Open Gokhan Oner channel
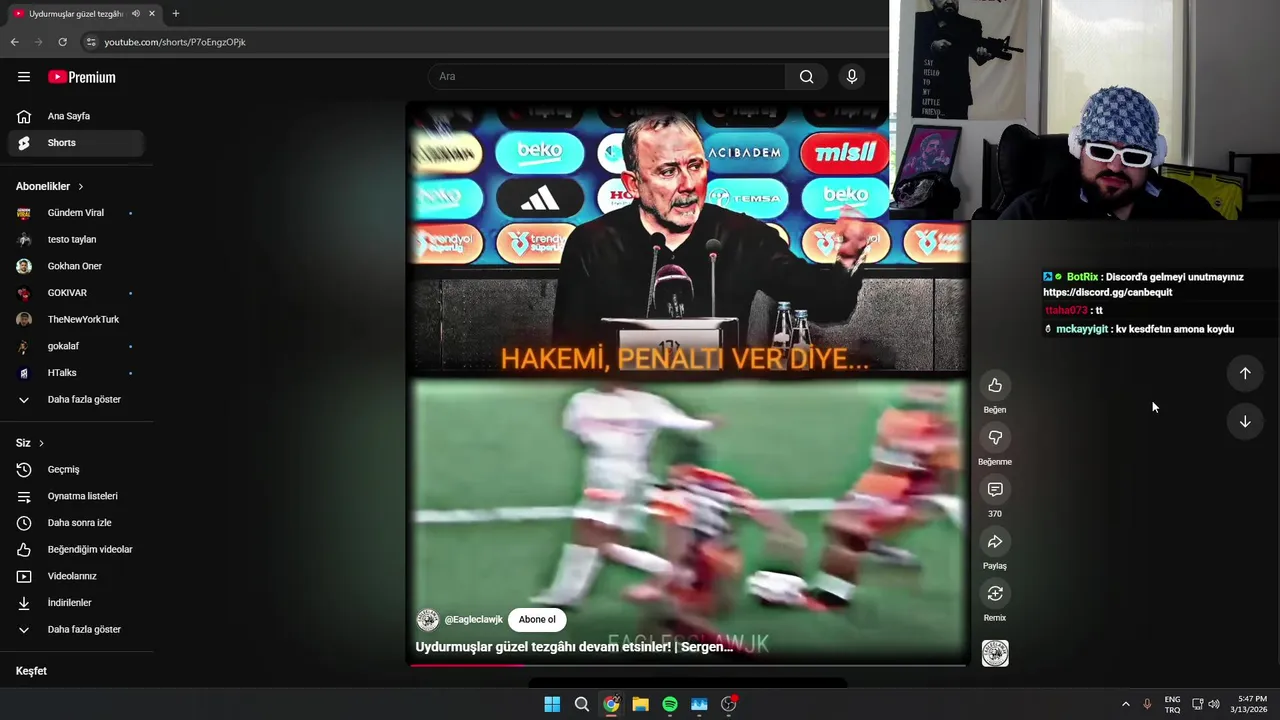1280x720 pixels. point(76,266)
